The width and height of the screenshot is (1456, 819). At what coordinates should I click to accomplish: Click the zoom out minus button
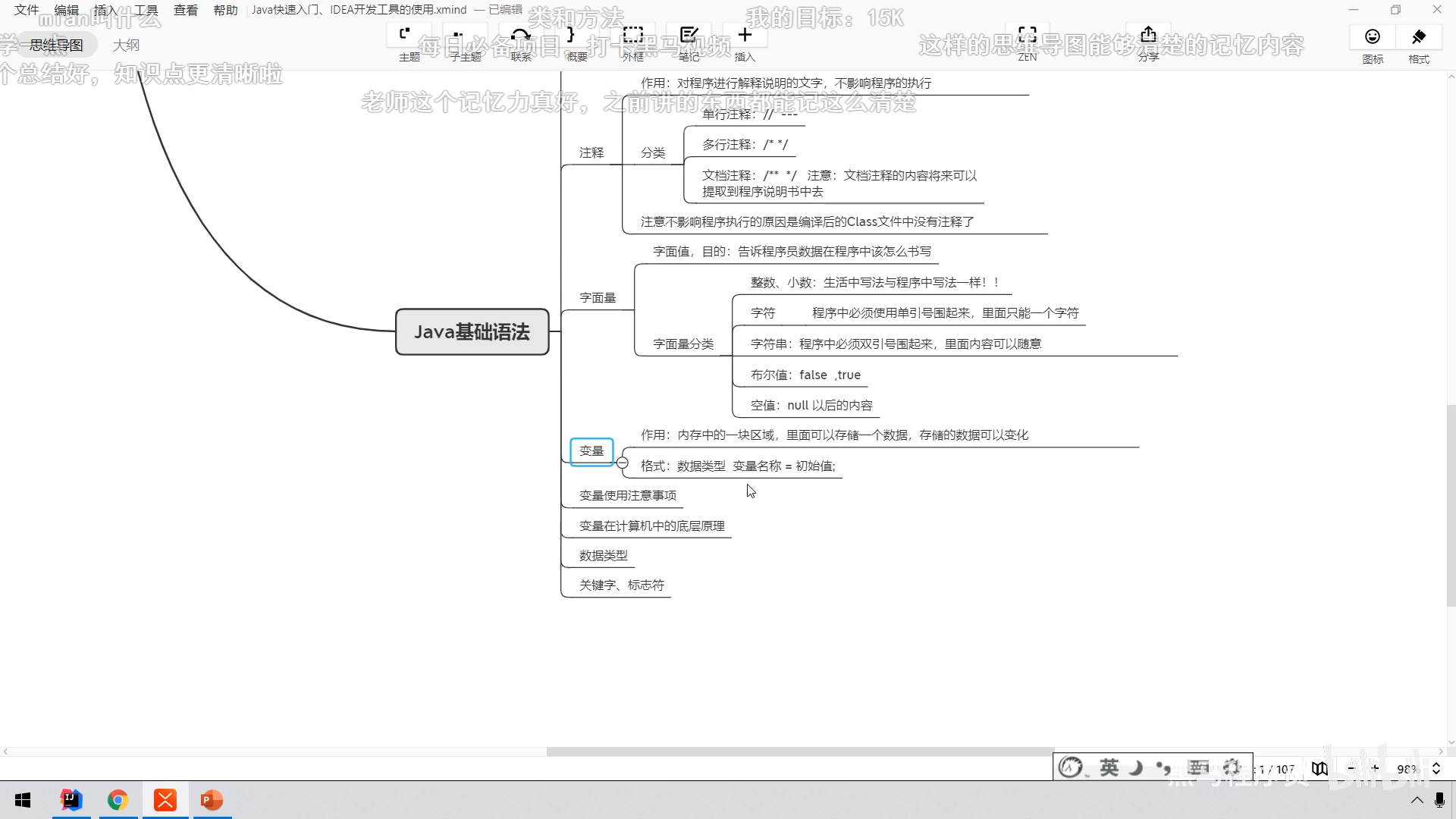click(1351, 769)
